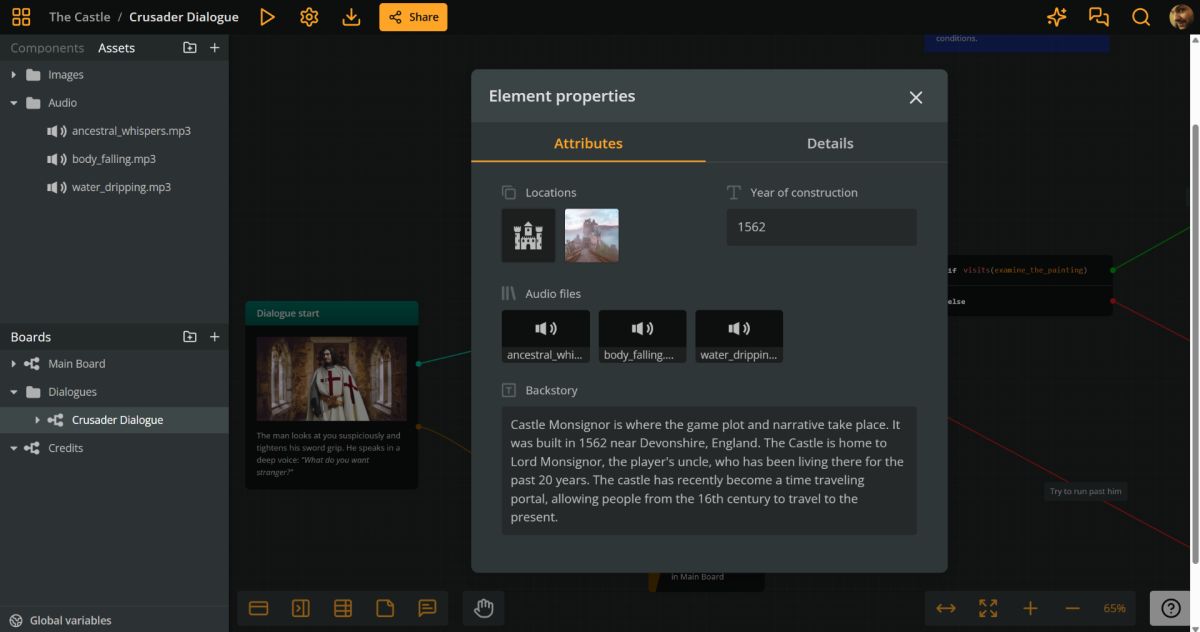The width and height of the screenshot is (1200, 632).
Task: Expand the Crusader Dialogue board
Action: click(x=37, y=420)
